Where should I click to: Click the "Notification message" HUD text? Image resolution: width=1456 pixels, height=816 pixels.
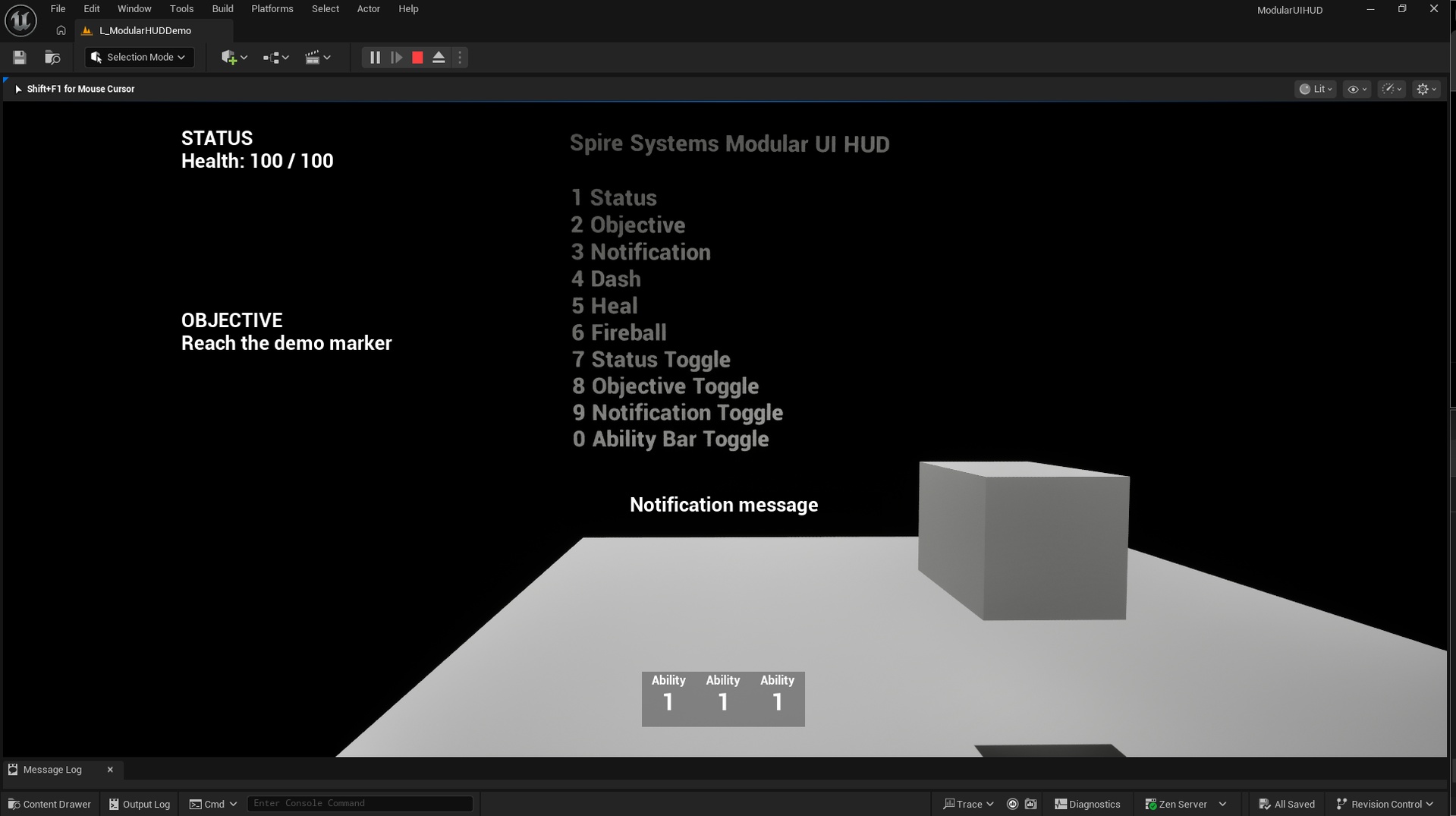click(x=724, y=506)
